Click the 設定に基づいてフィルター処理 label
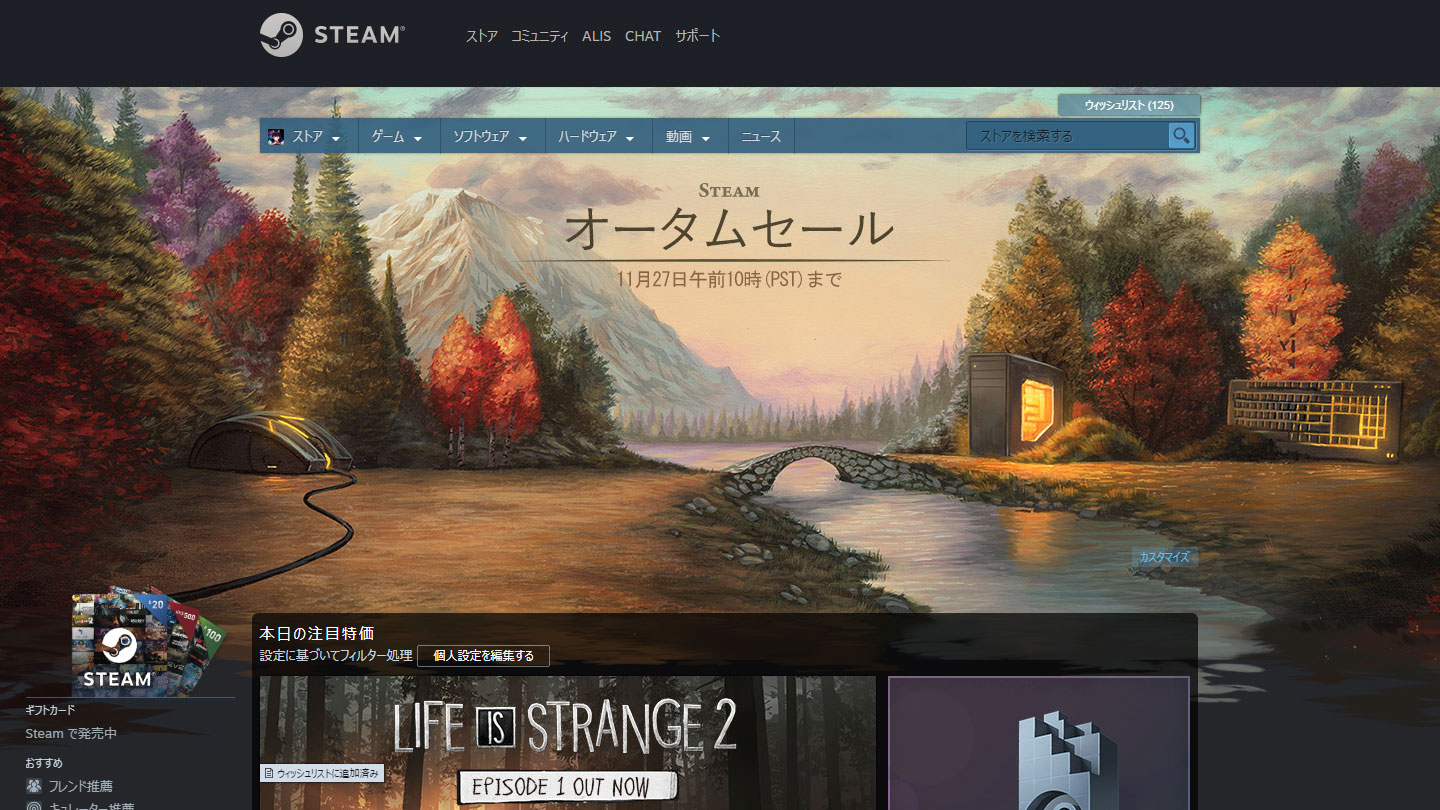Image resolution: width=1440 pixels, height=810 pixels. (x=336, y=656)
